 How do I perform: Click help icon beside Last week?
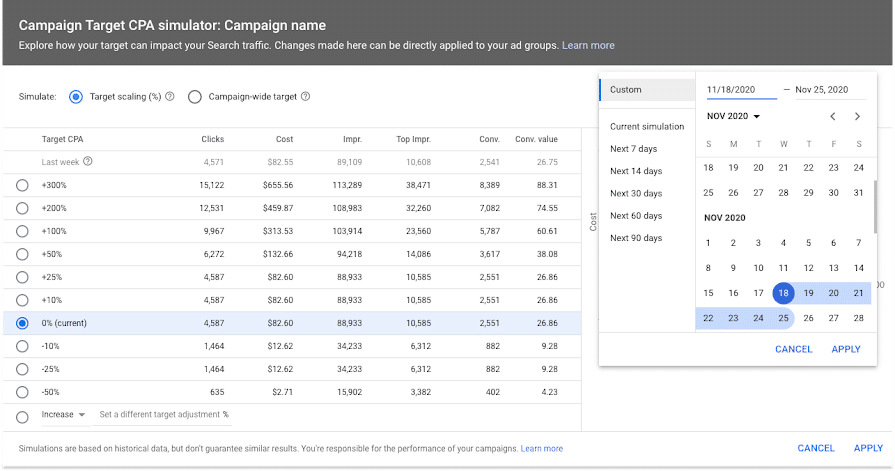[88, 161]
